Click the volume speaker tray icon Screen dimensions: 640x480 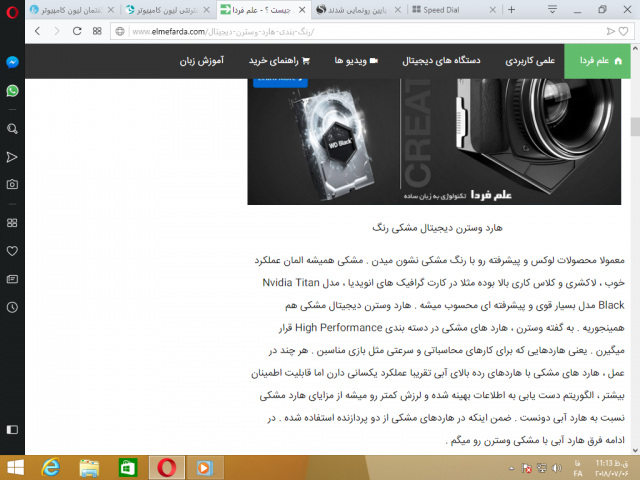[556, 468]
